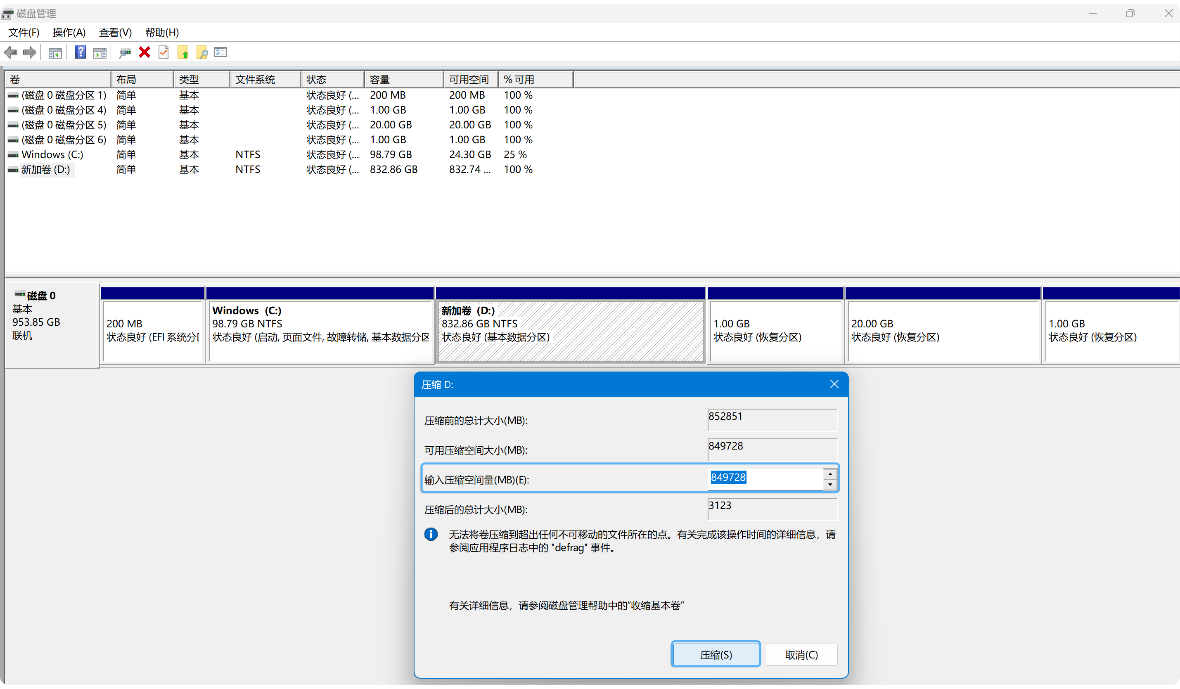Click the red X delete toolbar icon
1180x689 pixels.
point(145,52)
